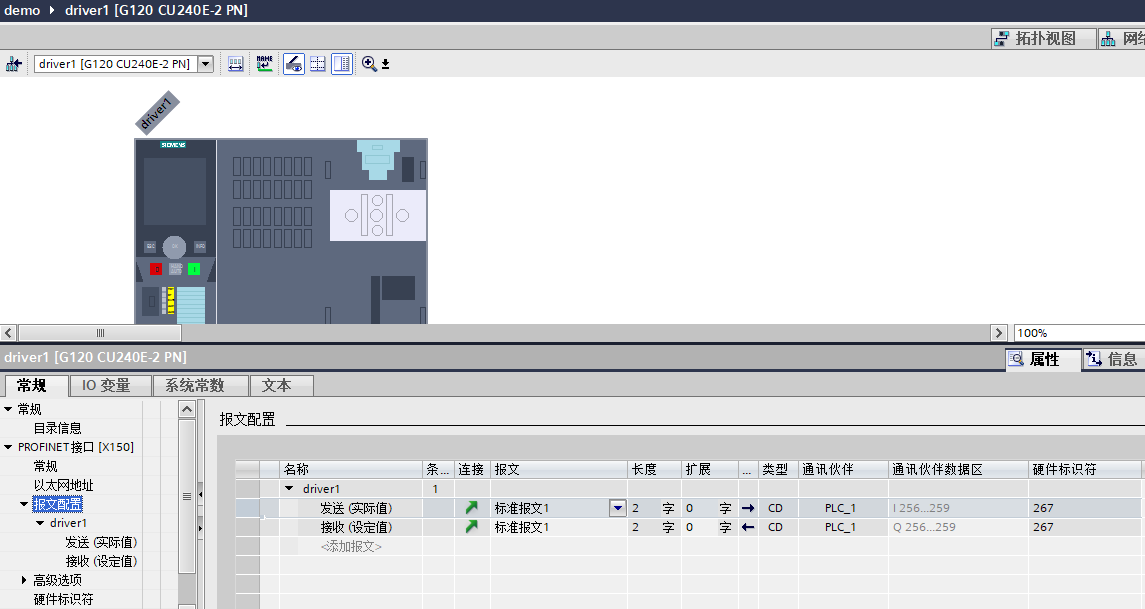Open the 信息 info tab
The width and height of the screenshot is (1145, 609).
coord(1113,359)
